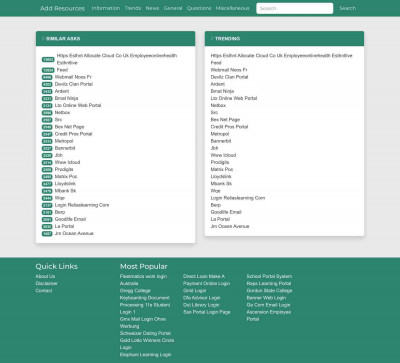
Task: Open Login Reliaslearning Com in Similar Asks
Action: pyautogui.click(x=82, y=205)
